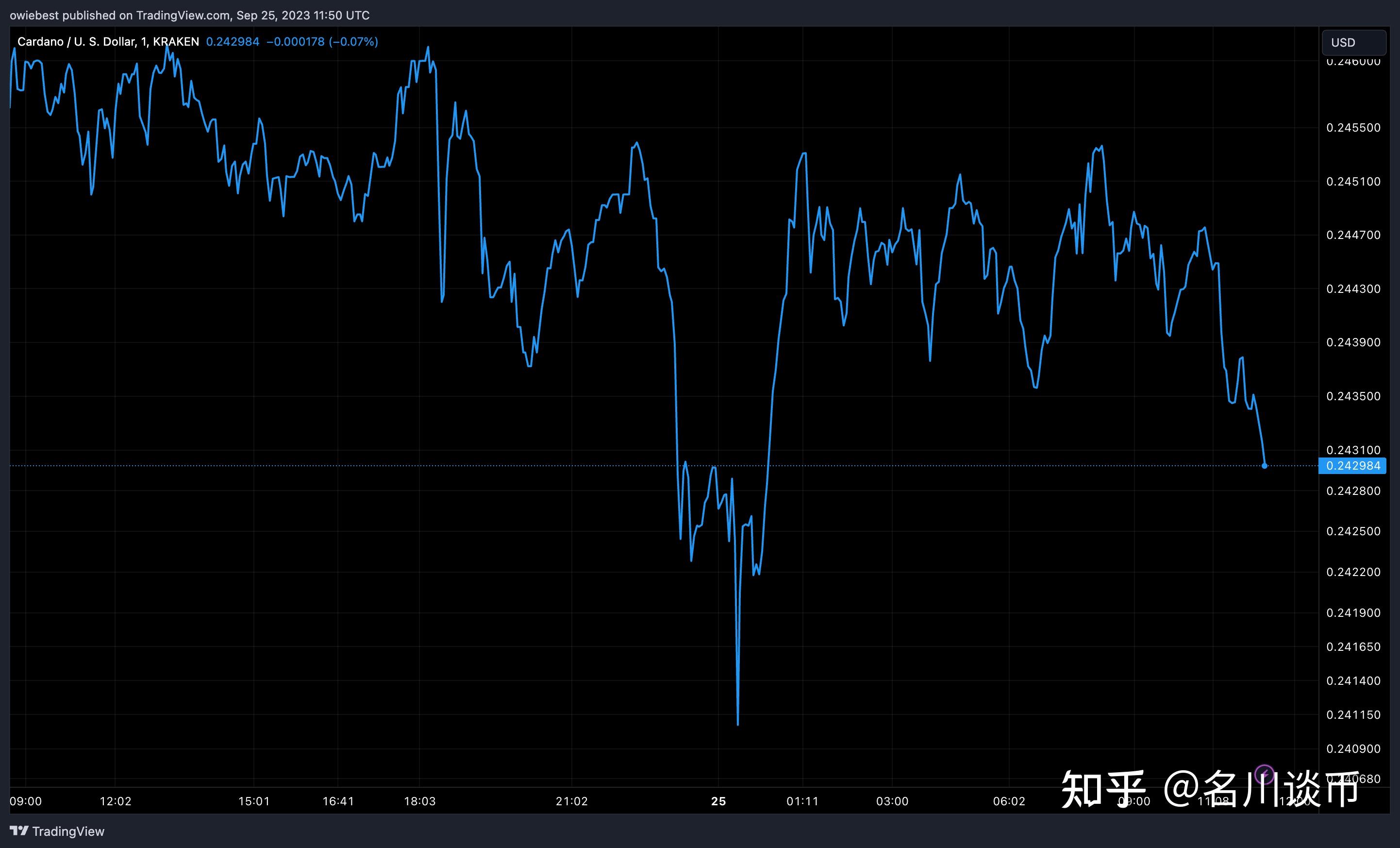The image size is (1400, 848).
Task: Click the purple lightning event marker icon
Action: coord(1264,774)
